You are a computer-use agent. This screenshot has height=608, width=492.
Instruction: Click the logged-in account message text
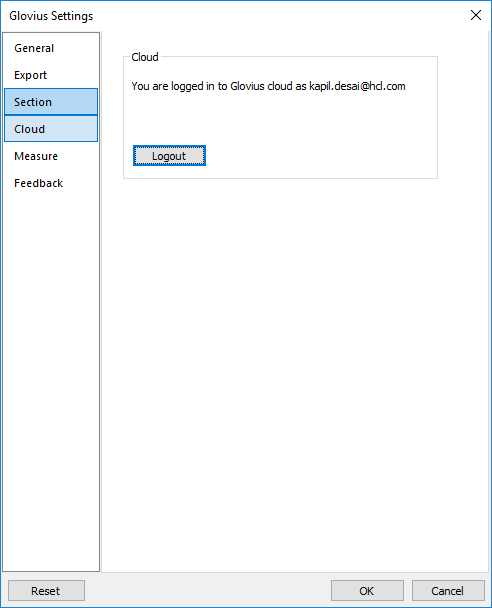[268, 86]
